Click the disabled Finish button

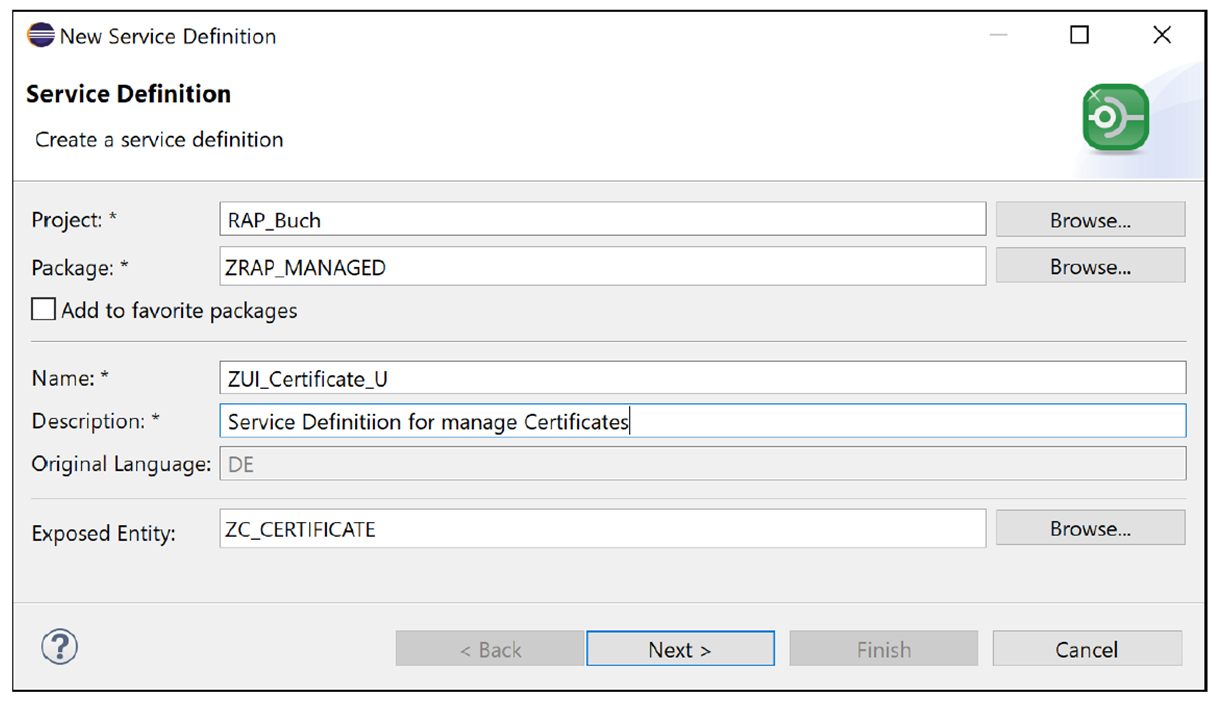tap(883, 648)
